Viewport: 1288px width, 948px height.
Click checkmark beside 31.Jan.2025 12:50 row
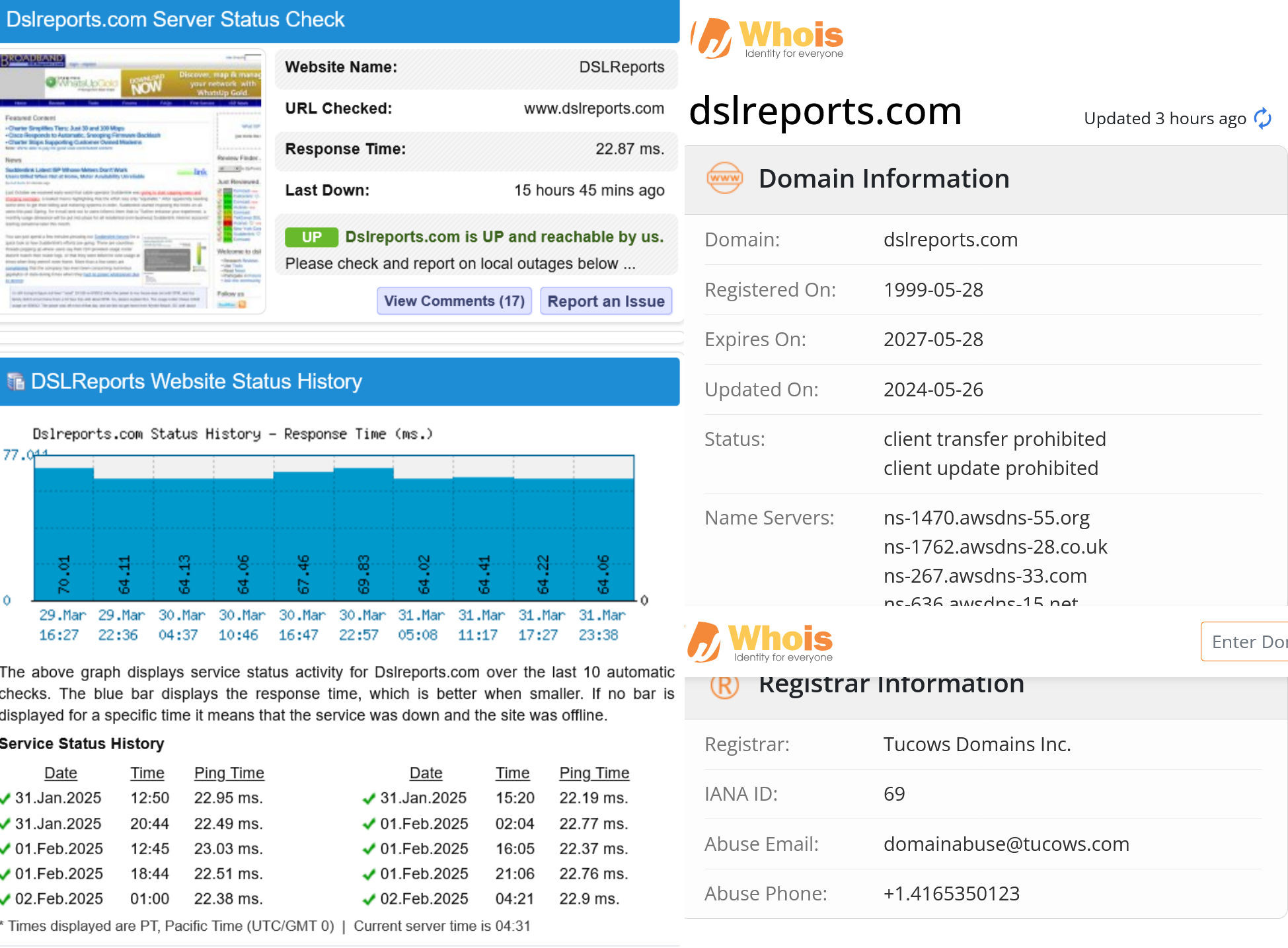click(x=5, y=799)
